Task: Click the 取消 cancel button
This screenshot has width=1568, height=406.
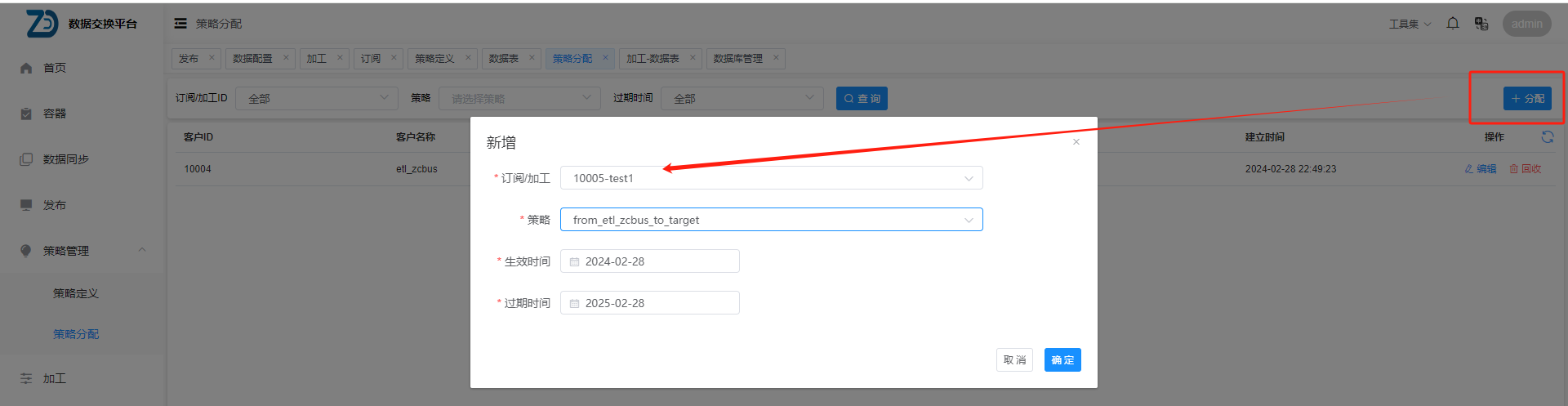Action: (x=1014, y=360)
